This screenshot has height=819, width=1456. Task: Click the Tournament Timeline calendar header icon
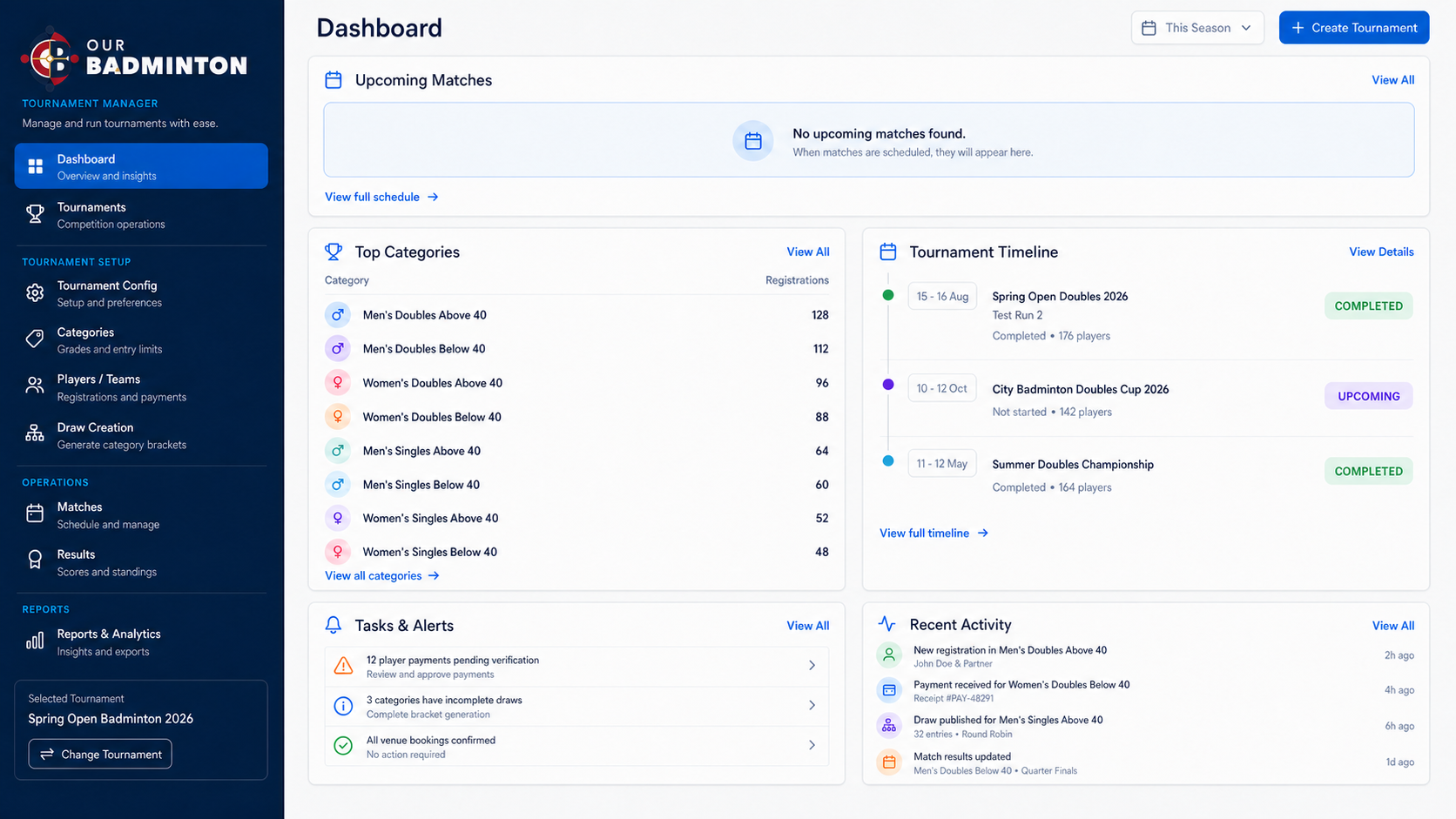pos(888,252)
